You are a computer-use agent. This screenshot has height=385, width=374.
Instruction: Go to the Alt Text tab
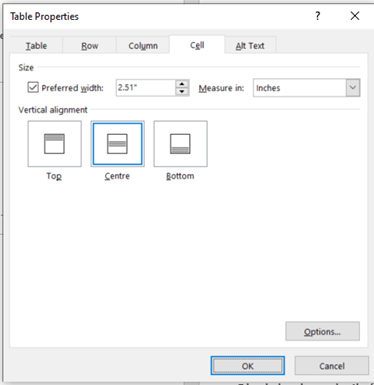click(250, 46)
